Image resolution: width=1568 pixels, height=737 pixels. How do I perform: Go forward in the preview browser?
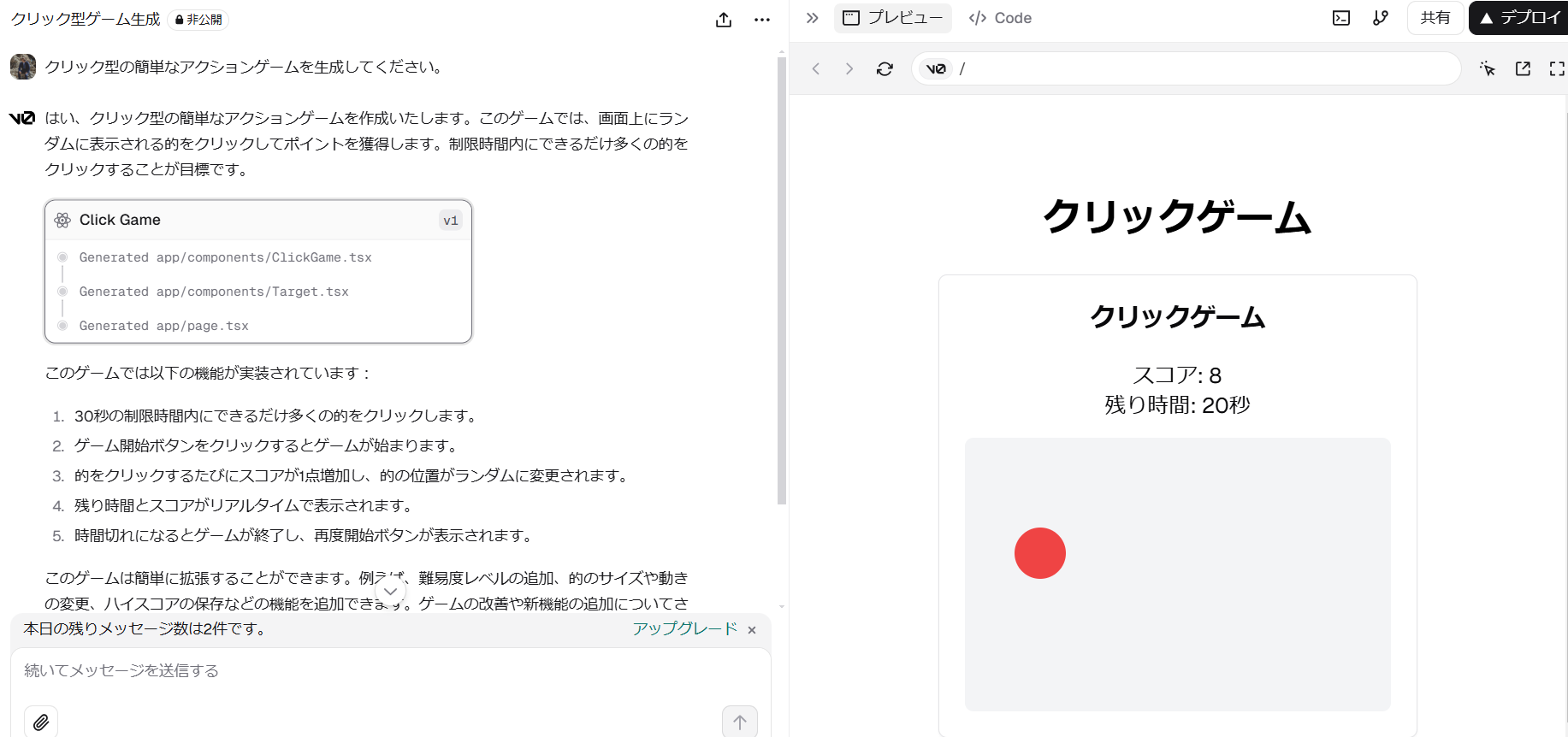coord(849,68)
